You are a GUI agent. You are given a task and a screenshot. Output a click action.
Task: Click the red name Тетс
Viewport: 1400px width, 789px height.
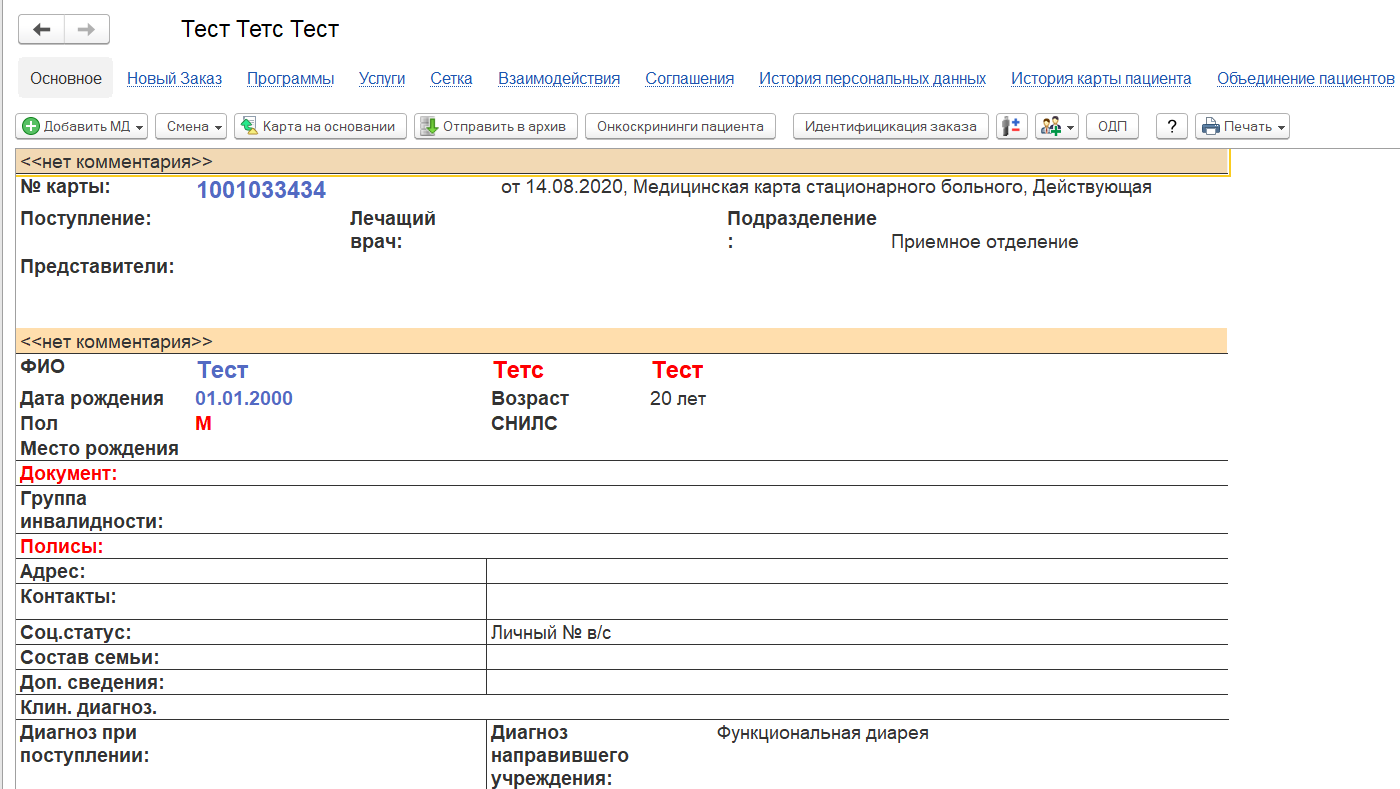(518, 370)
